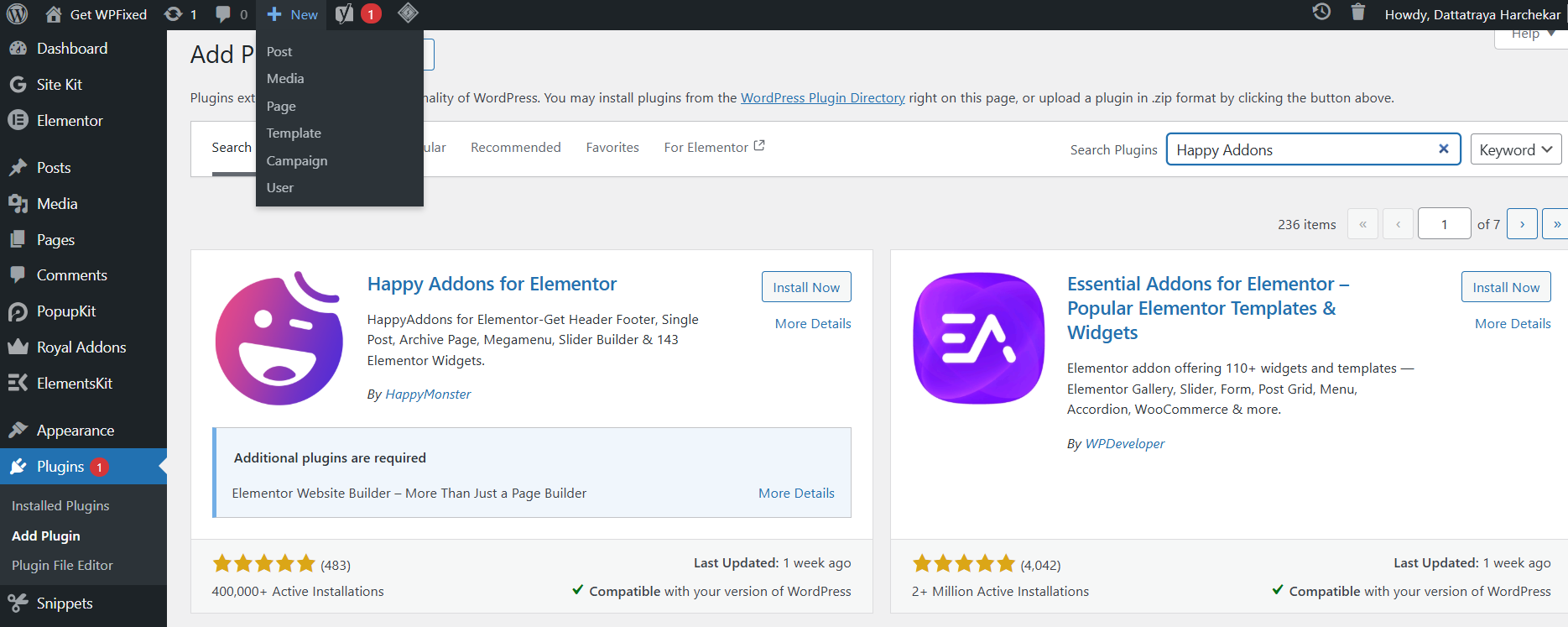Open Plugin File Editor submenu
The width and height of the screenshot is (1568, 627).
62,566
